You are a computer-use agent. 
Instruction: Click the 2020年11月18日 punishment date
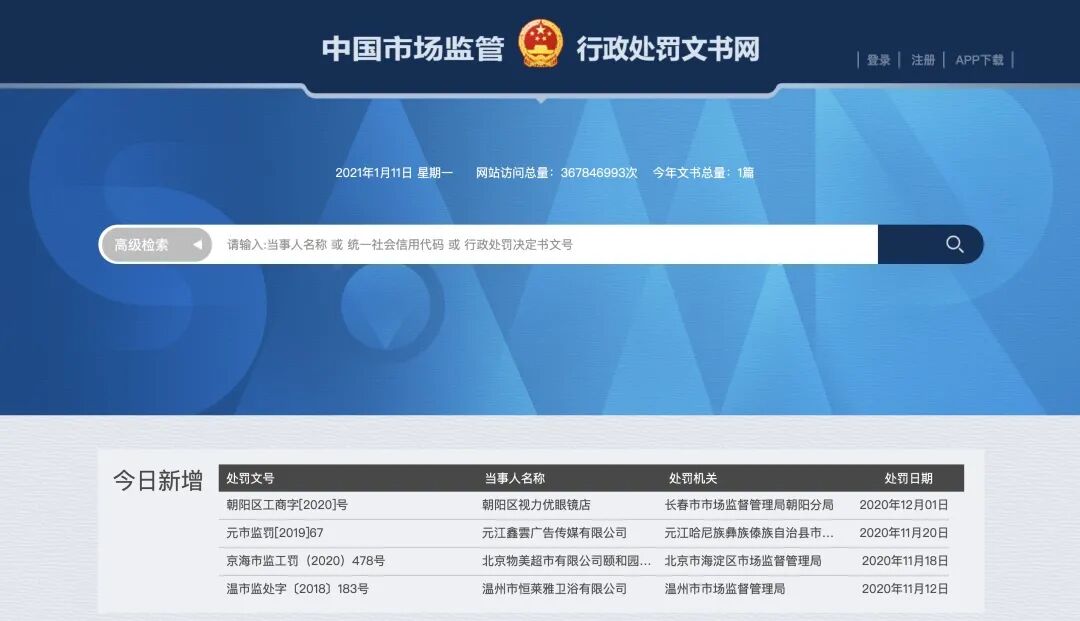click(903, 561)
